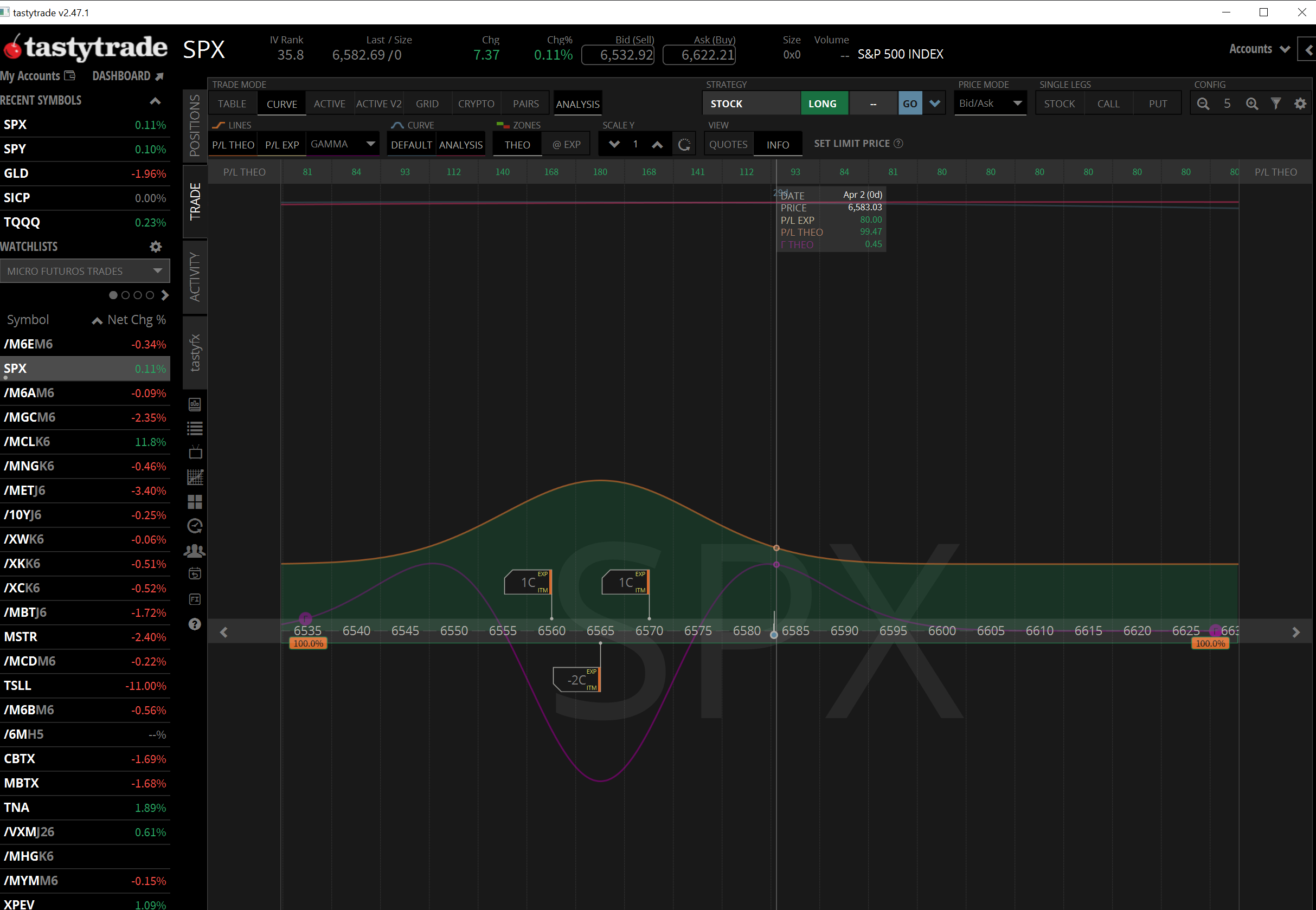
Task: Switch zones to @ EXP
Action: pos(567,145)
